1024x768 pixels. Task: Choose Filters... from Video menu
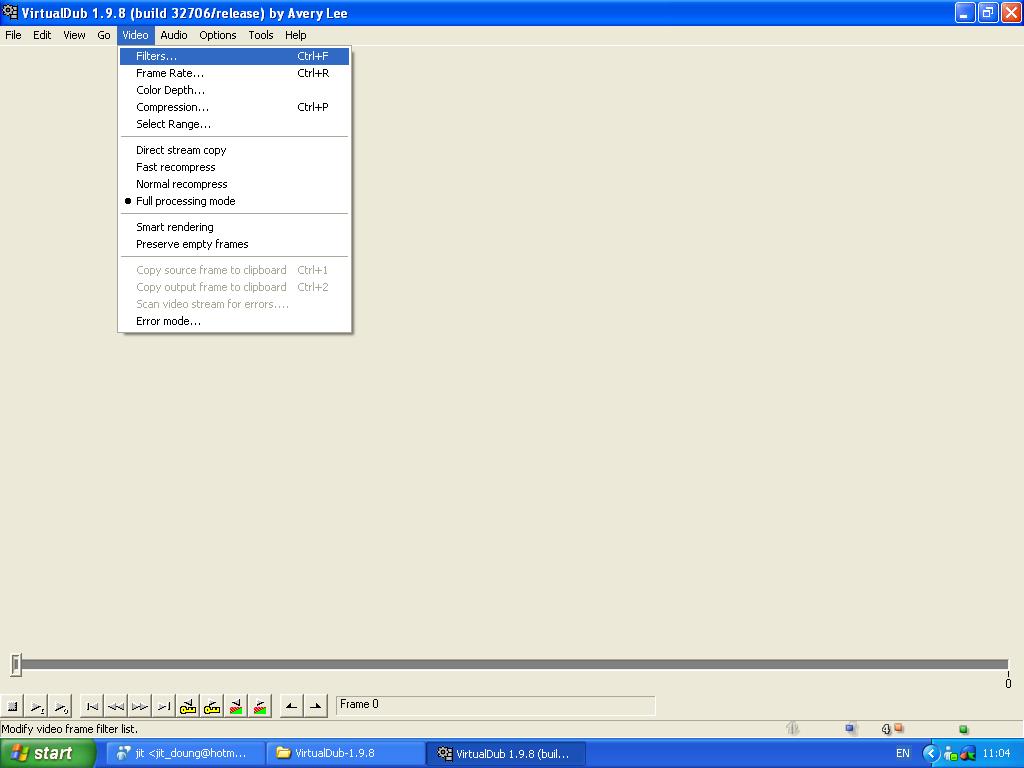tap(234, 56)
